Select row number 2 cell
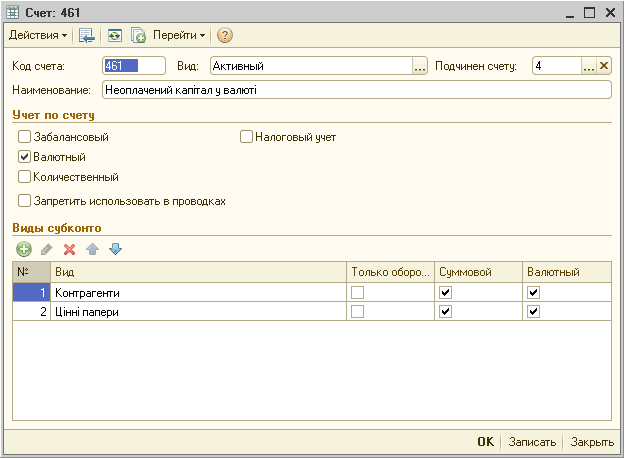Viewport: 624px width, 458px height. pyautogui.click(x=31, y=312)
